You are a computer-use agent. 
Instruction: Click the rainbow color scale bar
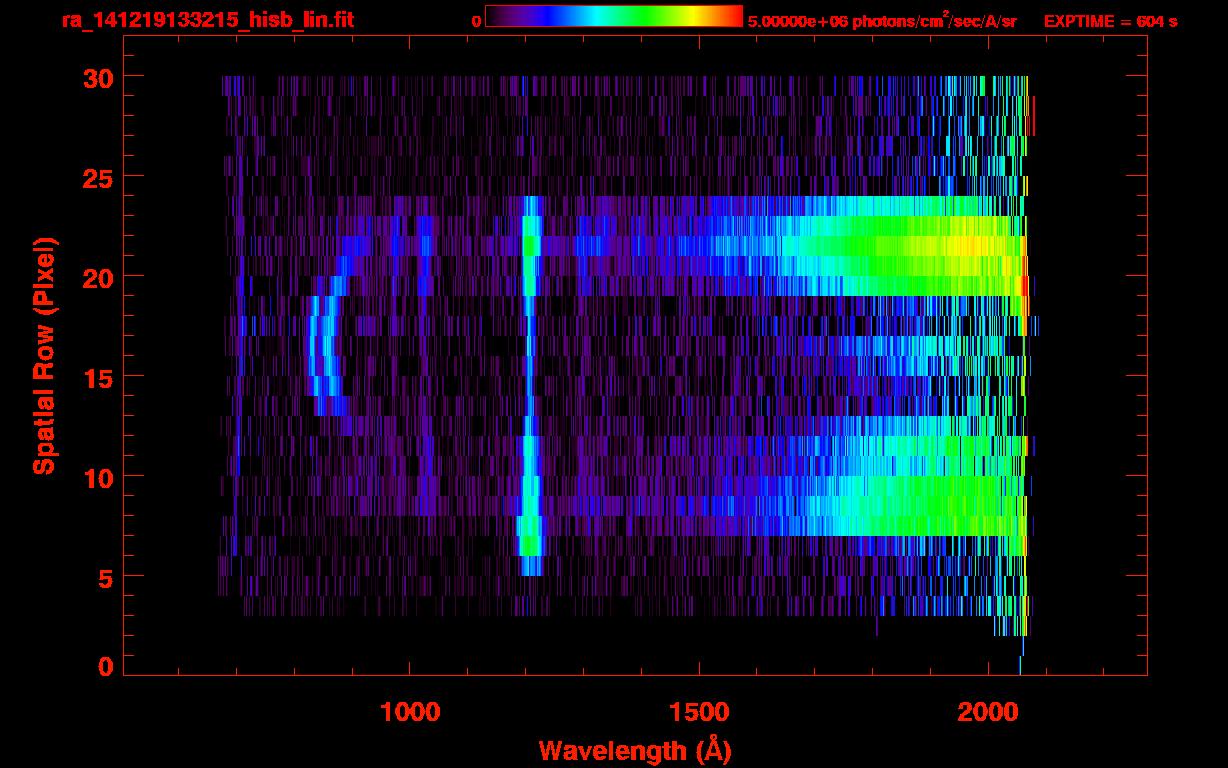614,16
